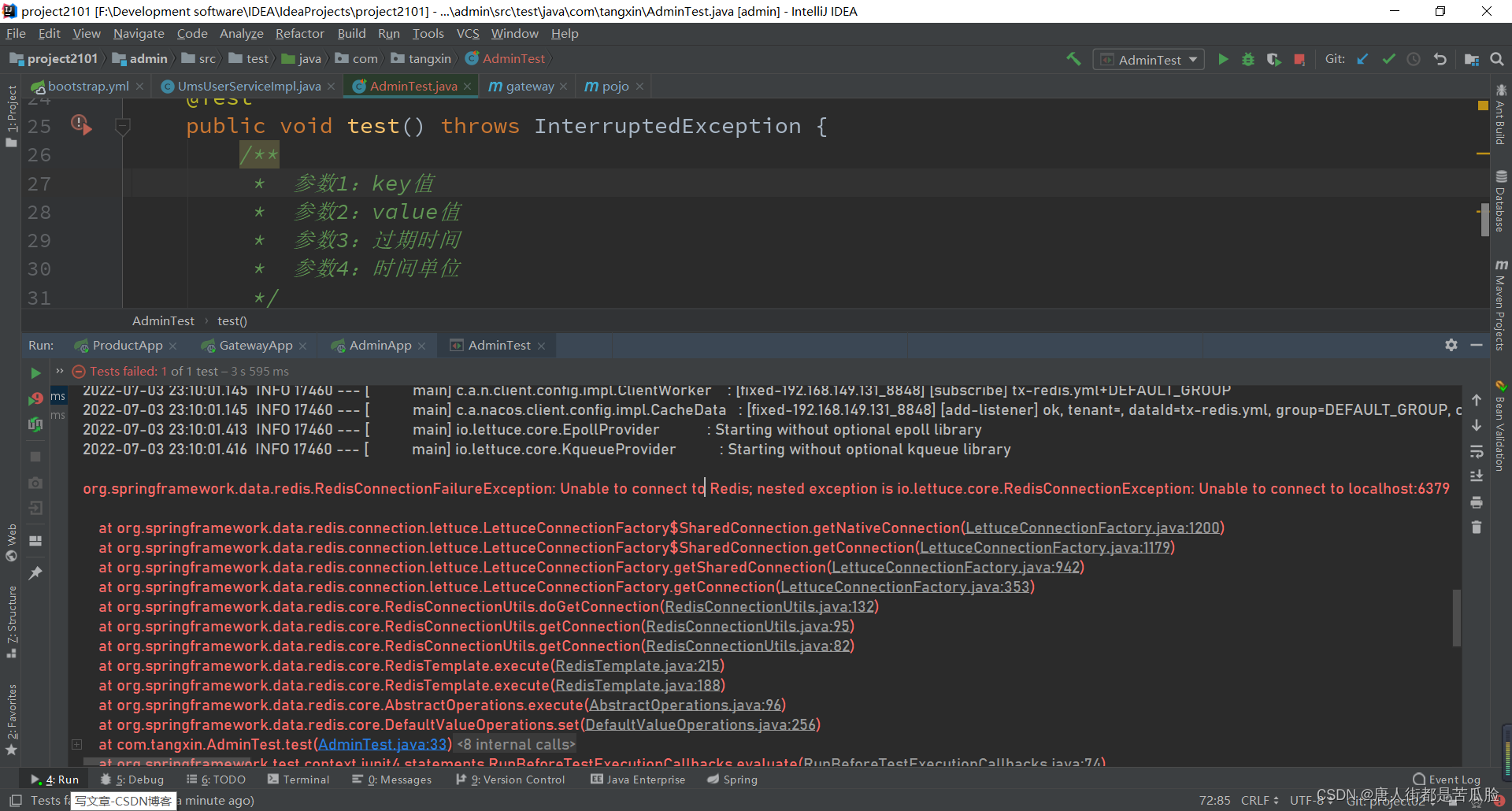Open UTF-8 encoding selector

[1311, 800]
